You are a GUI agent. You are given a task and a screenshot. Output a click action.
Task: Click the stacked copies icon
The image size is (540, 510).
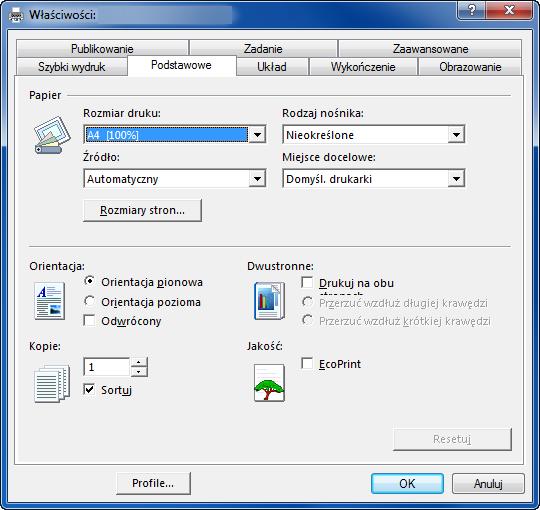click(52, 383)
